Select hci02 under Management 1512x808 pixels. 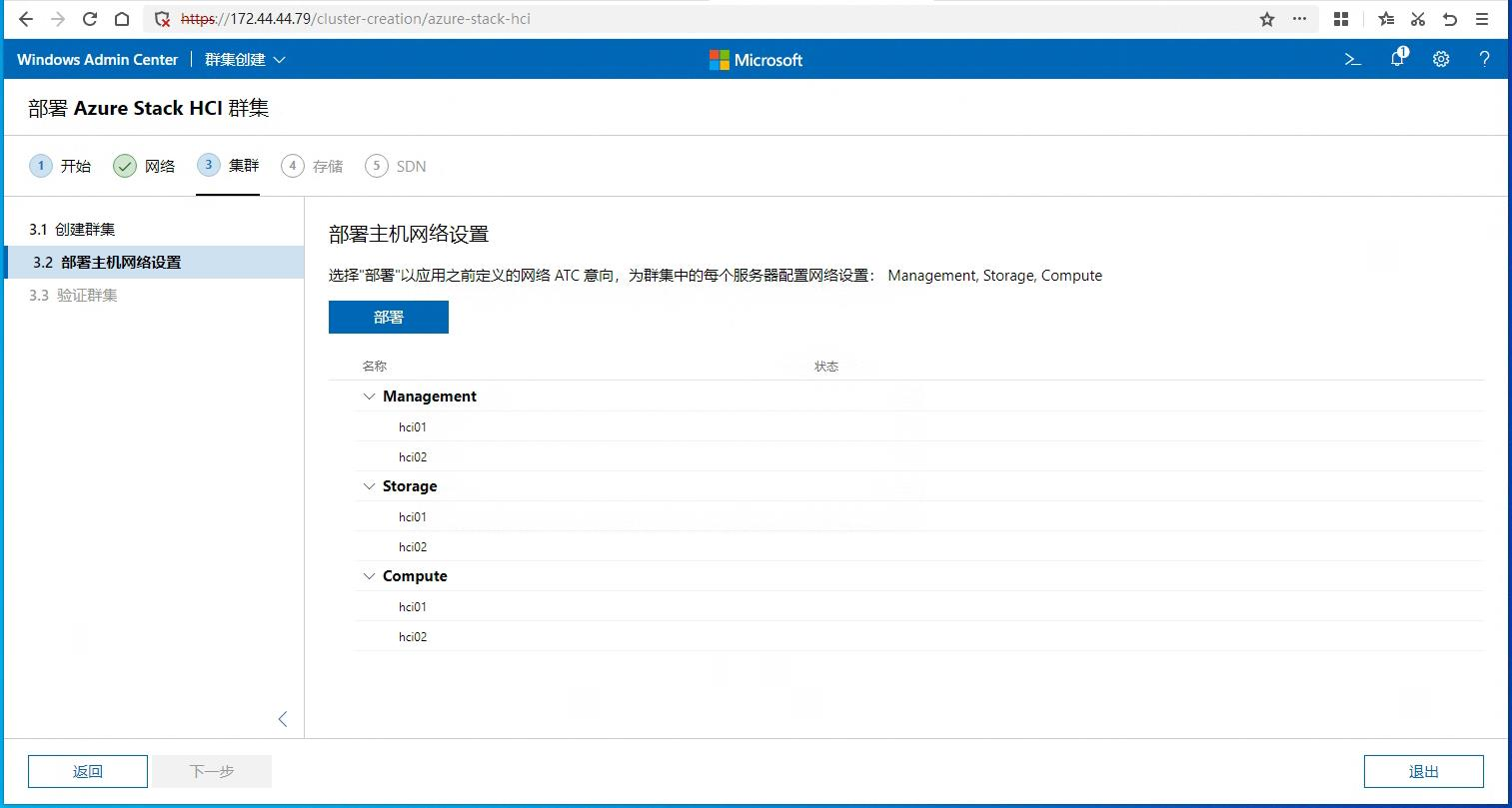(x=413, y=456)
